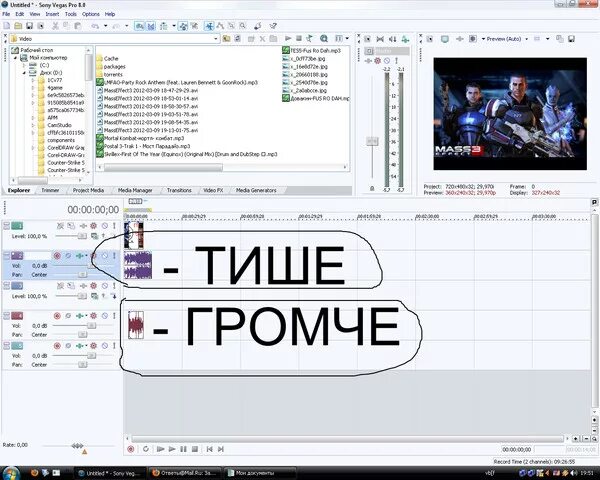Click the Explorer Stop Preview icon

299,39
